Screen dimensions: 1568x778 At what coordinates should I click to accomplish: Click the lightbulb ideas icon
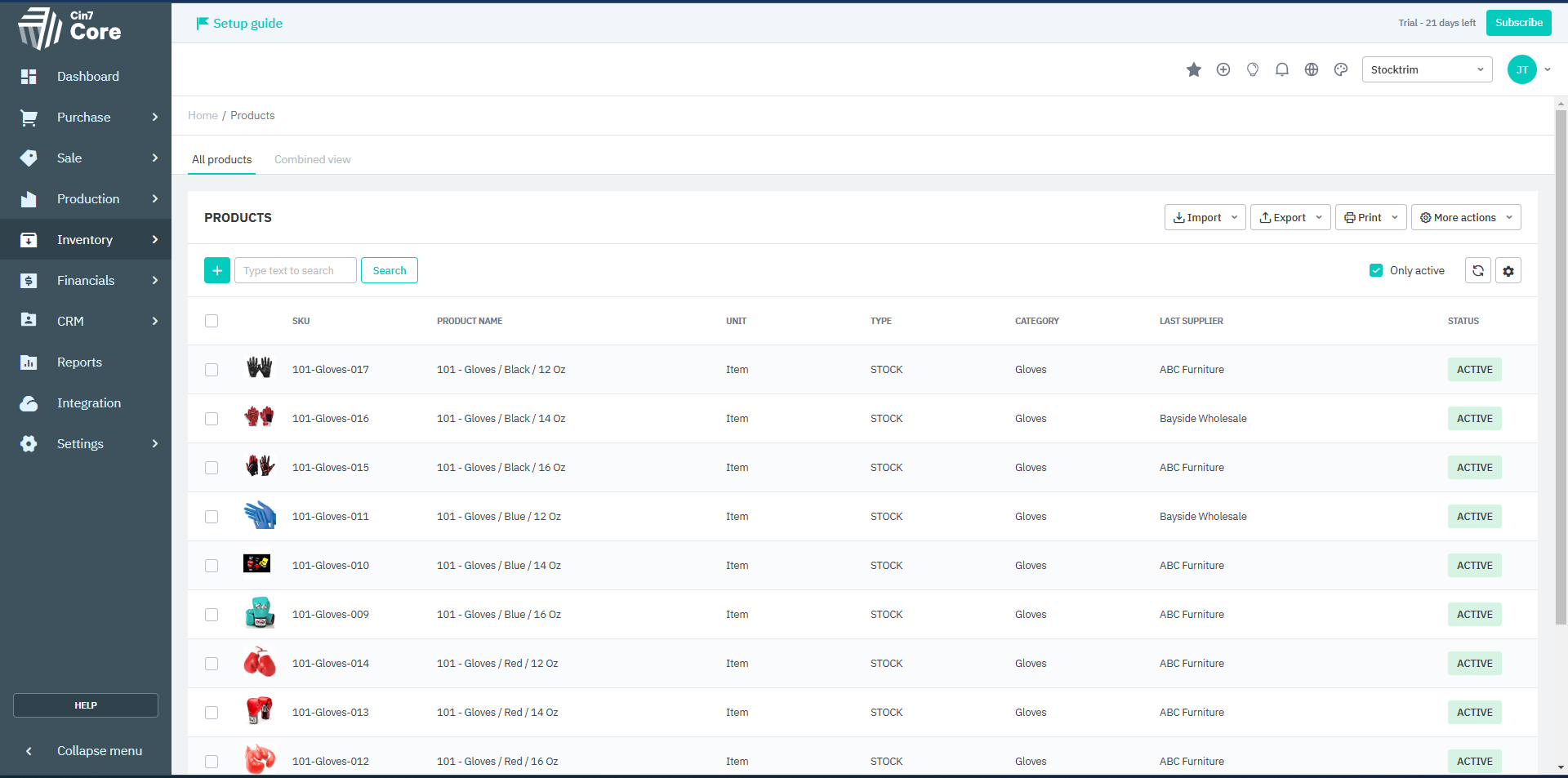(x=1252, y=70)
